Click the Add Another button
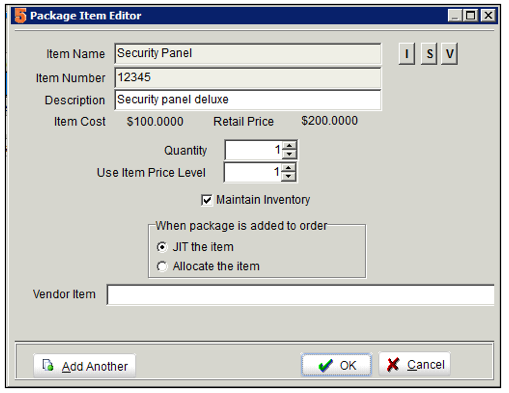The width and height of the screenshot is (509, 393). (85, 366)
